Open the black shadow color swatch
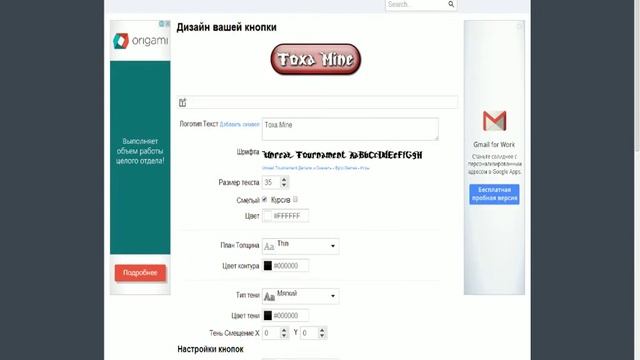The image size is (640, 360). [x=267, y=316]
